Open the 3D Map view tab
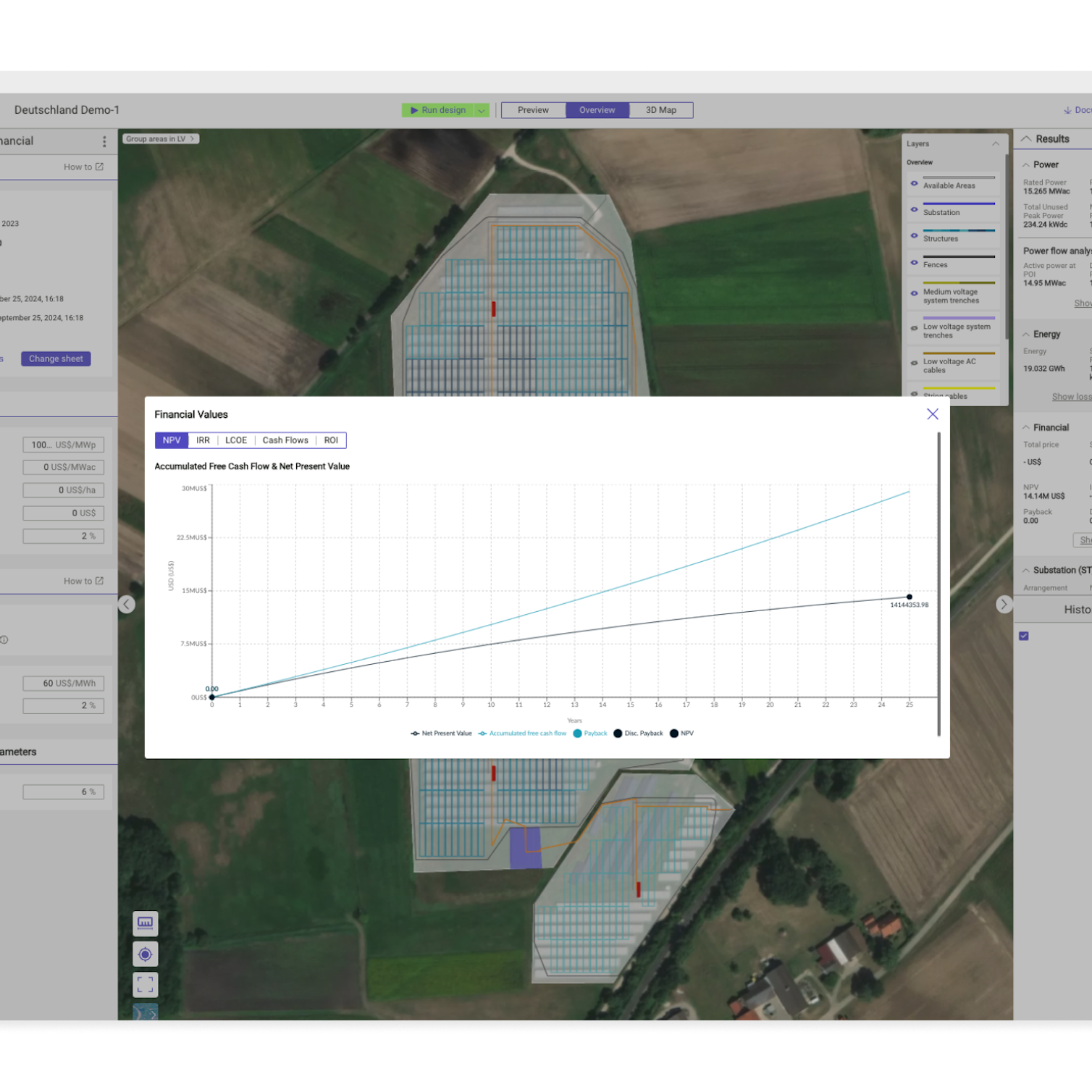1092x1092 pixels. pyautogui.click(x=660, y=110)
